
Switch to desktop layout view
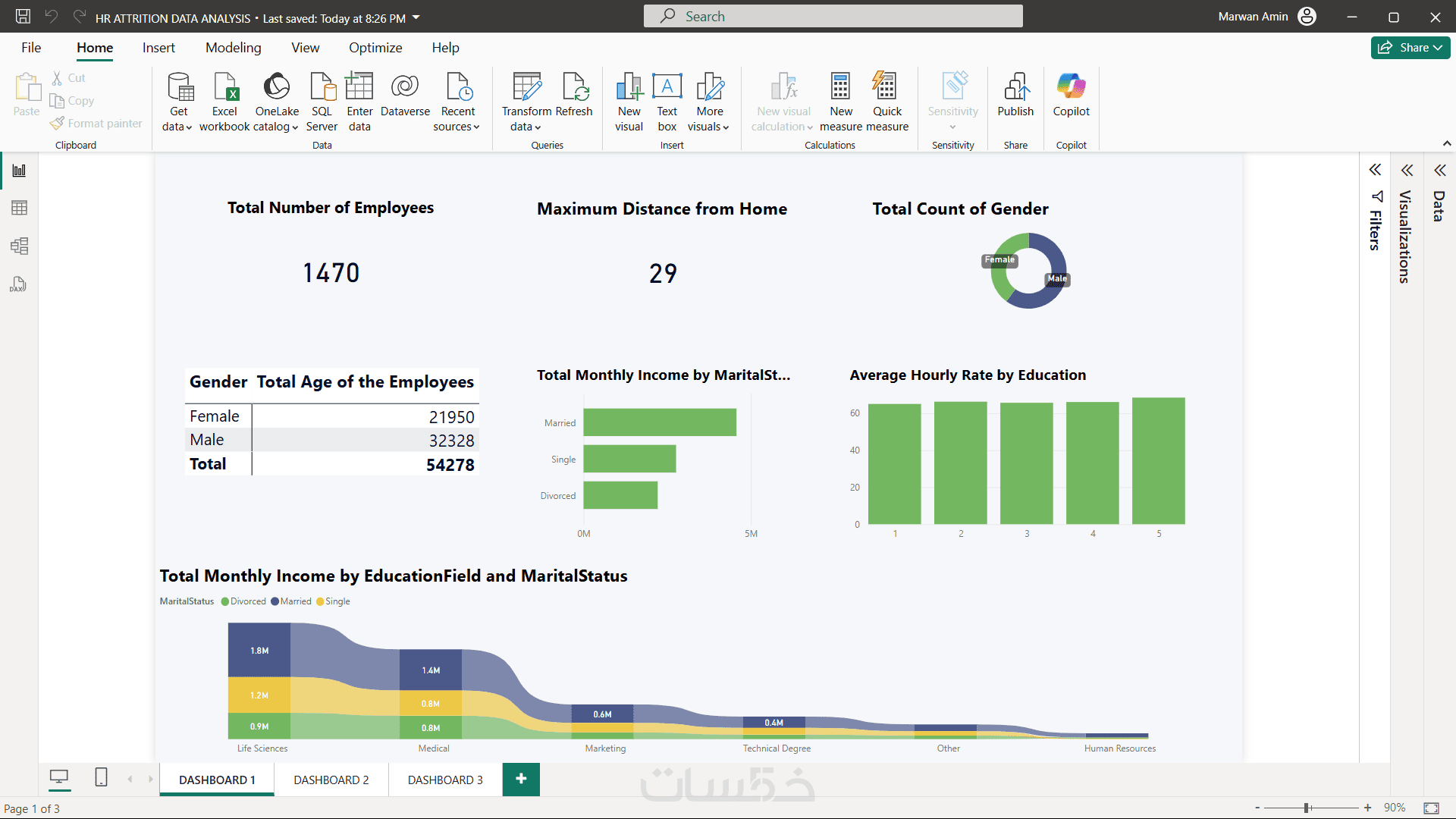point(58,777)
